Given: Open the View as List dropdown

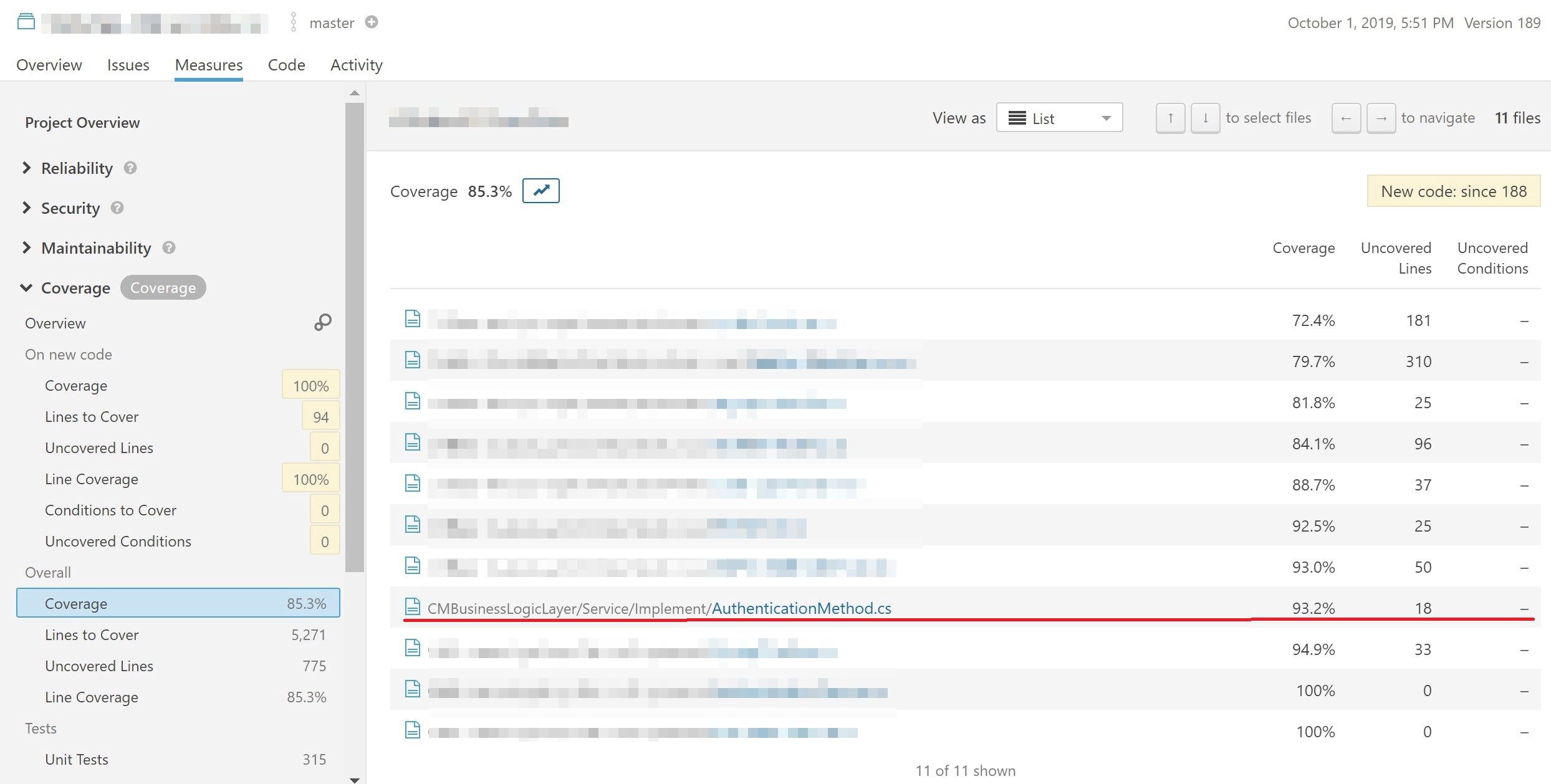Looking at the screenshot, I should coord(1059,118).
